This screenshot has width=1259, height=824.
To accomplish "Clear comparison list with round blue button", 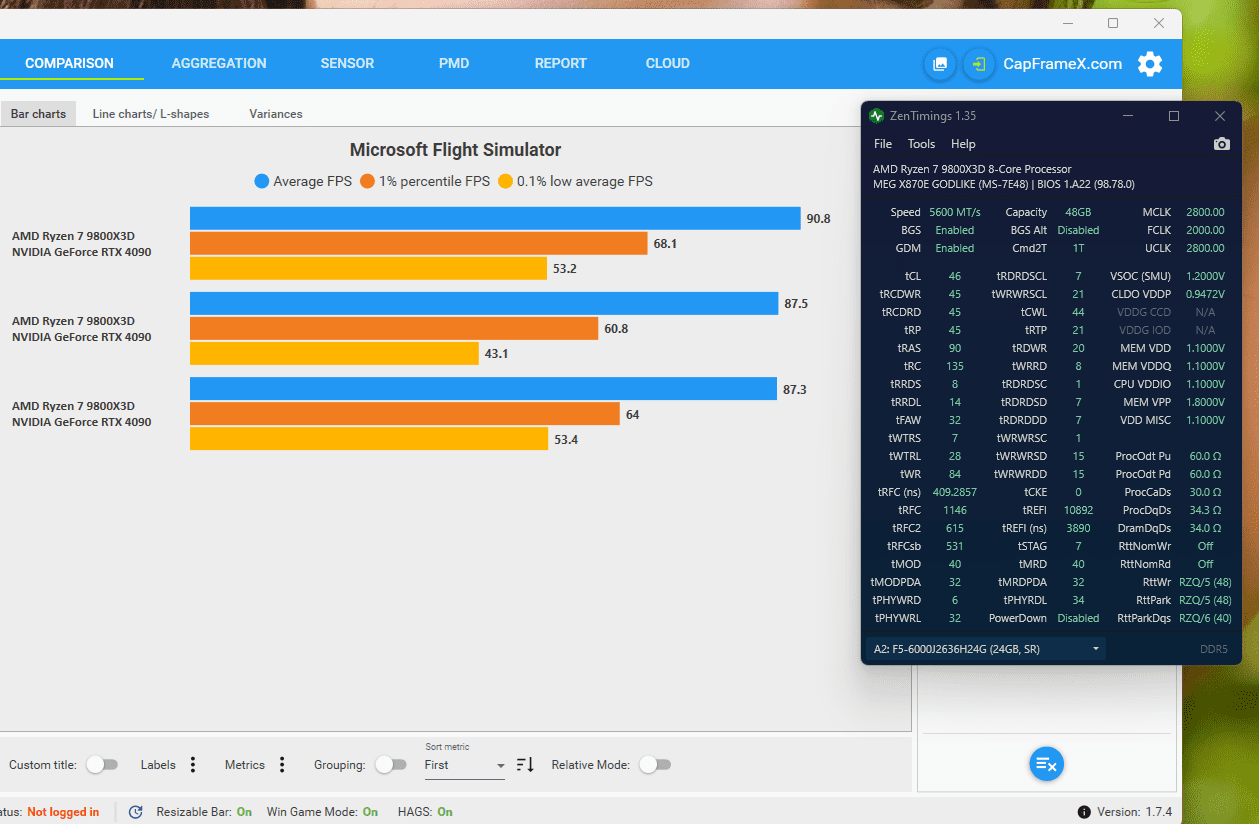I will point(1046,764).
